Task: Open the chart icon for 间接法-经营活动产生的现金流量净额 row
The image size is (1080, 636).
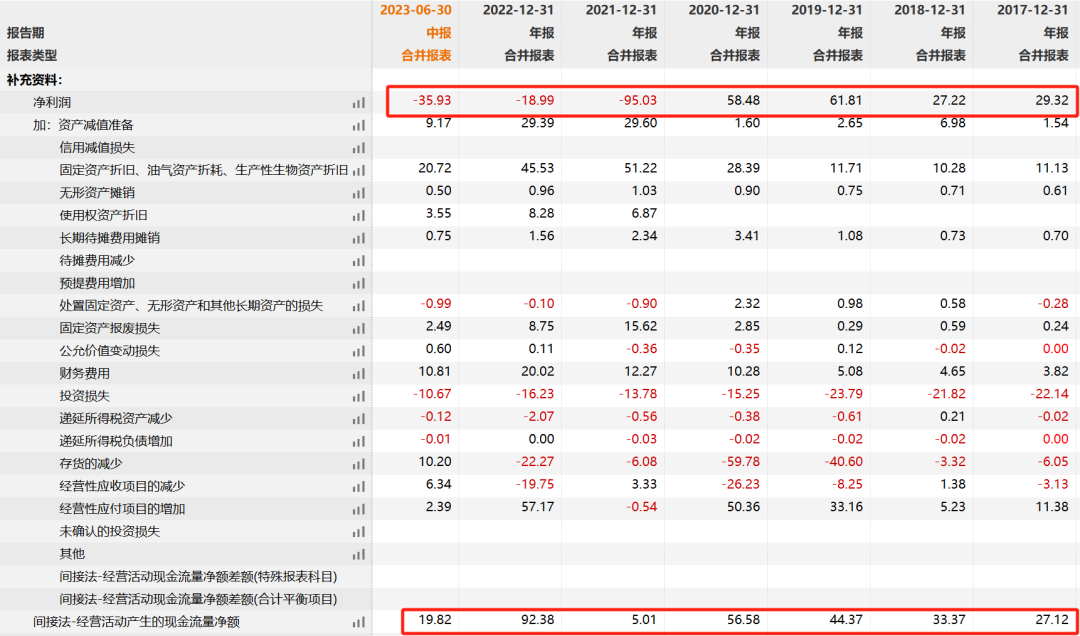Action: point(358,622)
